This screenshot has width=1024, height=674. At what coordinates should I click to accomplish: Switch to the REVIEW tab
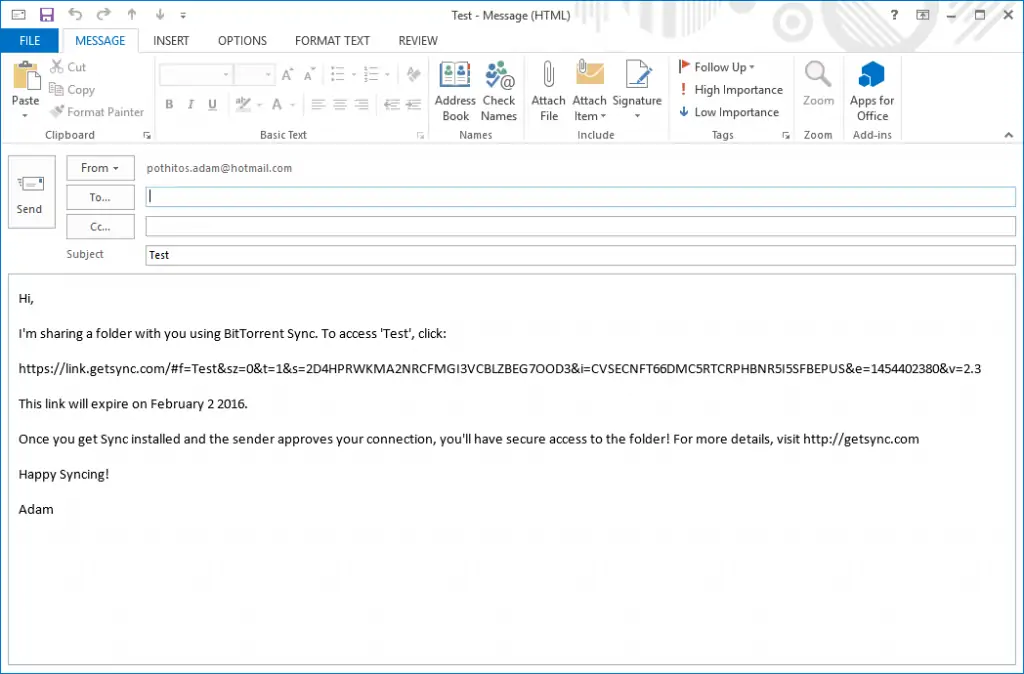tap(418, 40)
